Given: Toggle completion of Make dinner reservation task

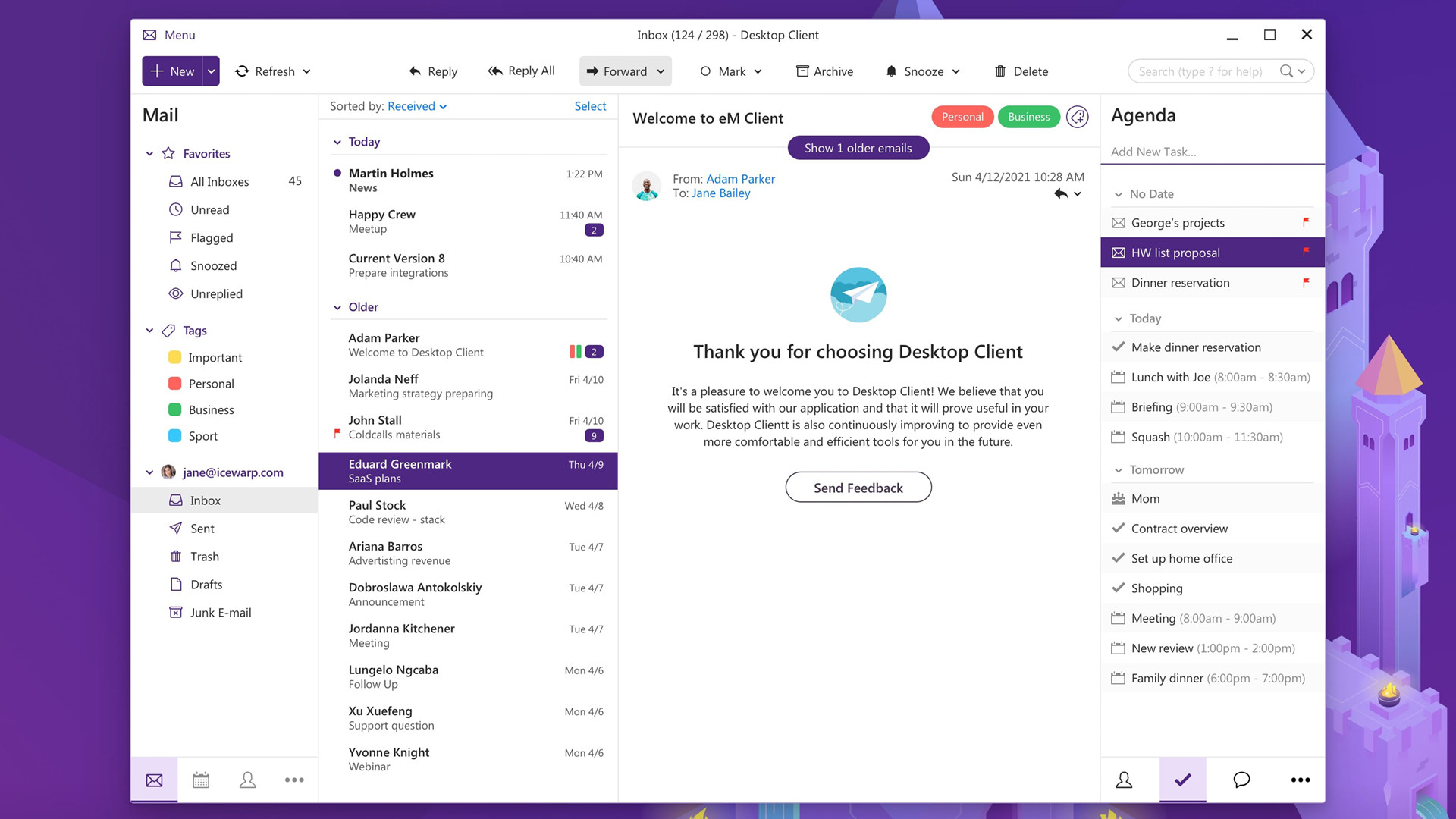Looking at the screenshot, I should 1118,347.
